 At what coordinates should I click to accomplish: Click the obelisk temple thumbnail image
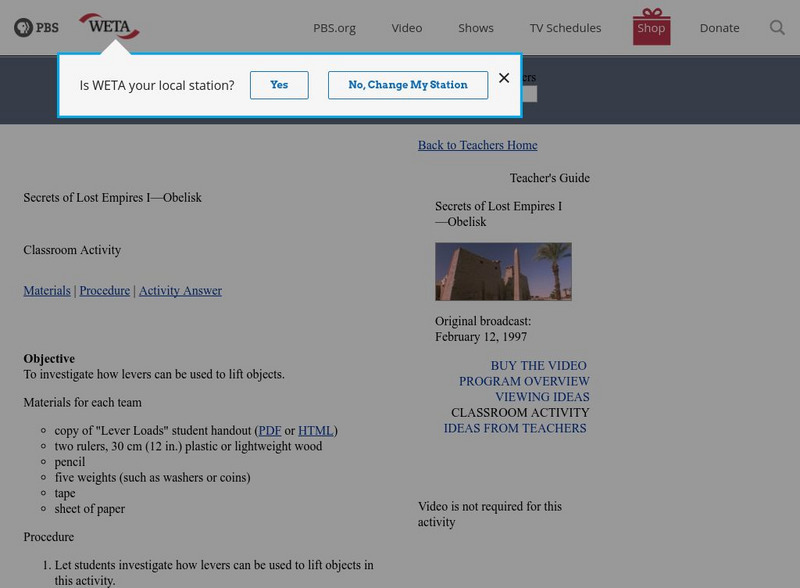pos(503,272)
